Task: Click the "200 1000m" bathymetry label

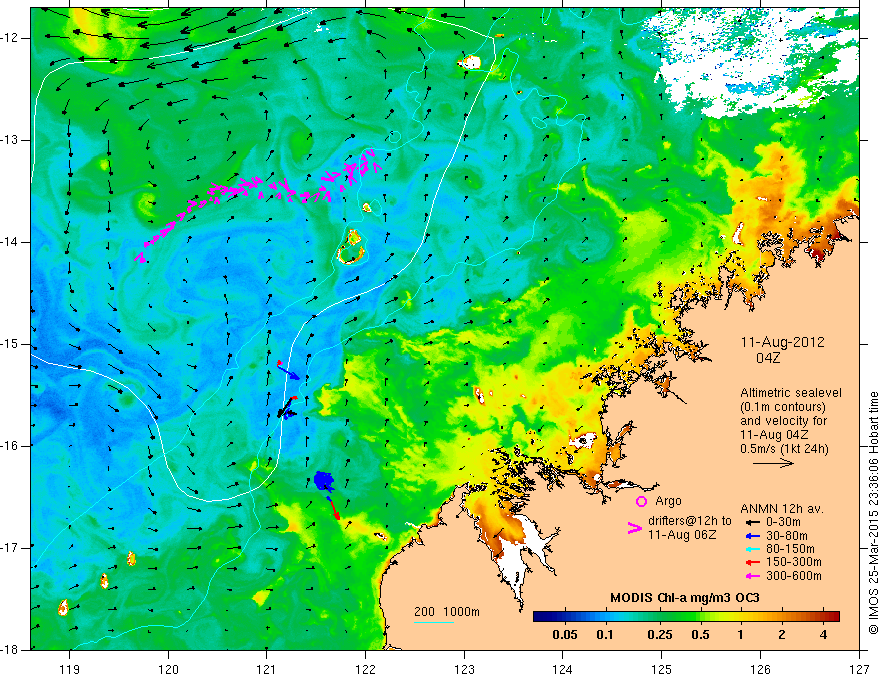Action: (x=447, y=612)
